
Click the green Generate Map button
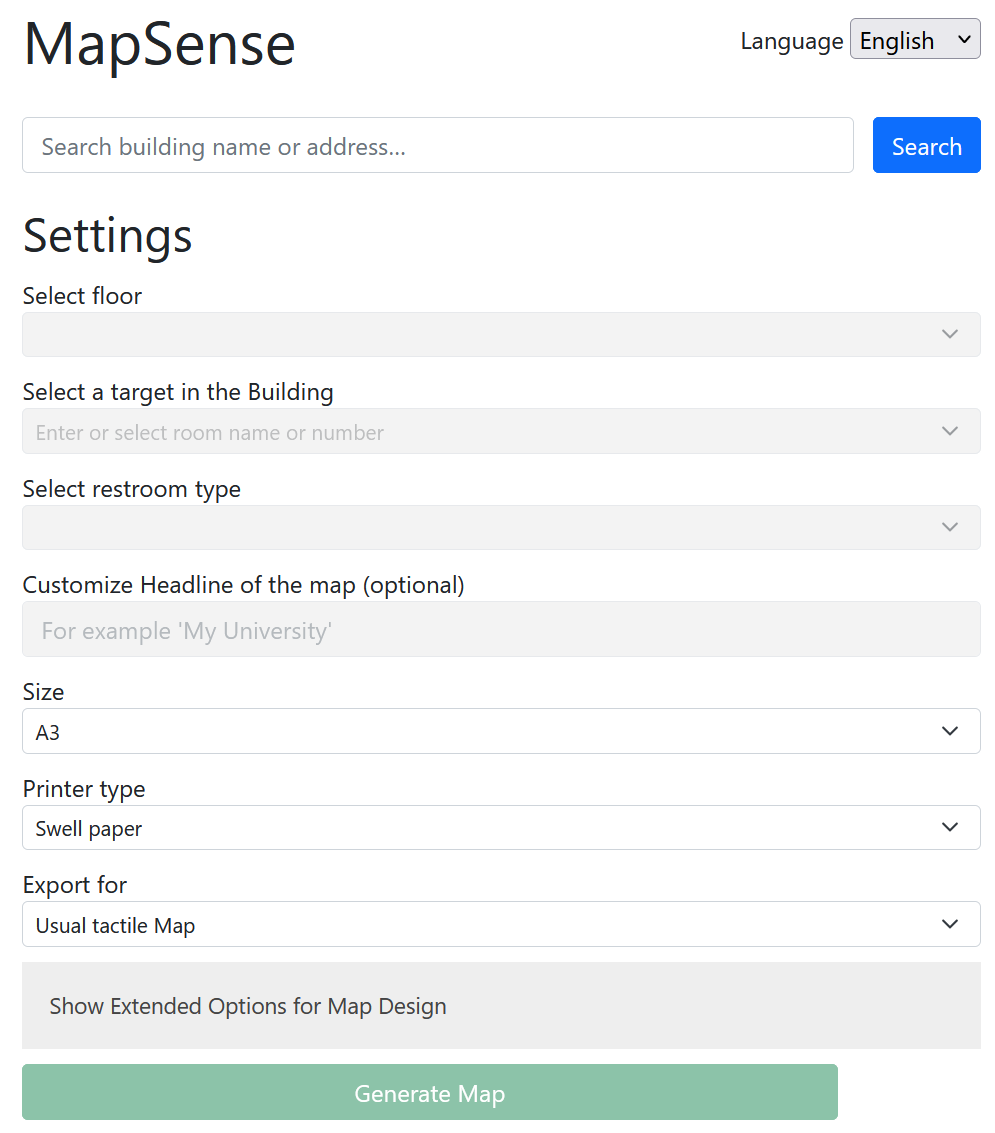pyautogui.click(x=429, y=1093)
